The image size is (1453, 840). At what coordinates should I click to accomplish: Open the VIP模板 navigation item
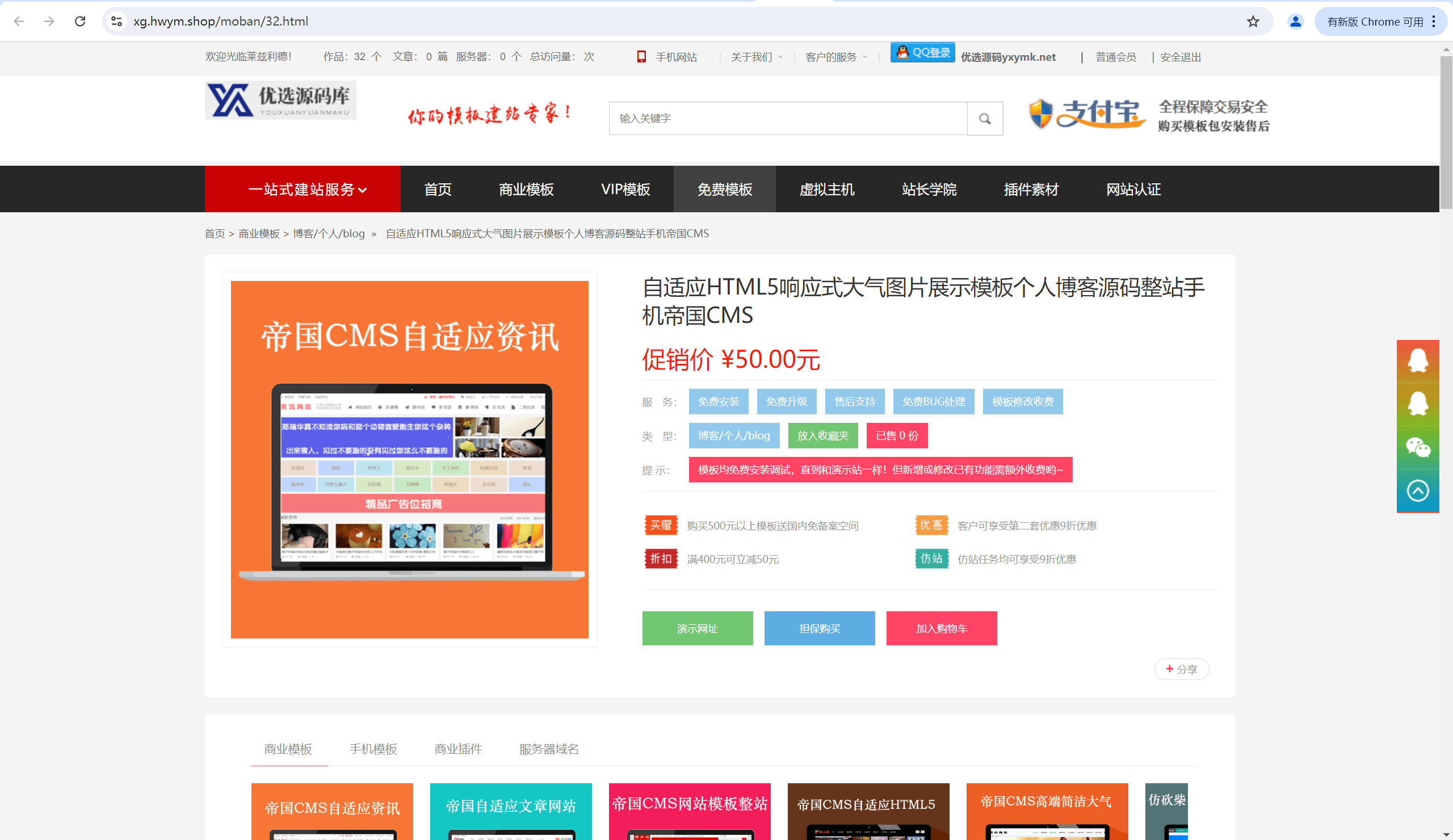(625, 189)
